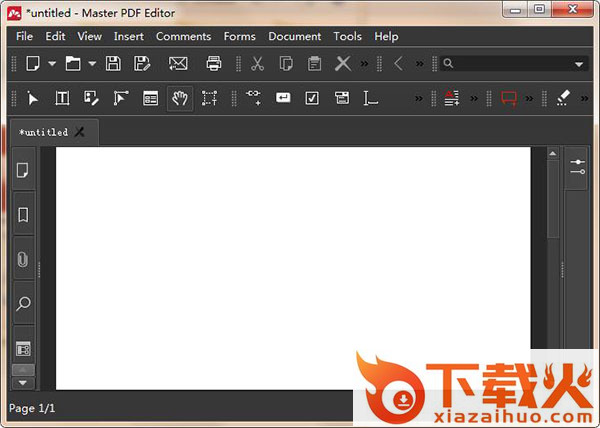The image size is (600, 428).
Task: Activate the Hand tool
Action: click(180, 99)
